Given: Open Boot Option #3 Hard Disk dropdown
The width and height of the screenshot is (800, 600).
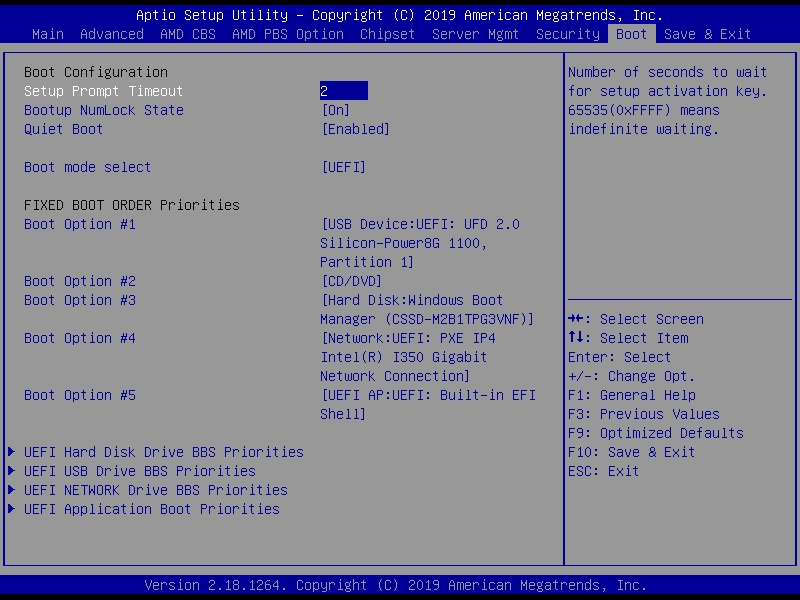Looking at the screenshot, I should click(427, 310).
